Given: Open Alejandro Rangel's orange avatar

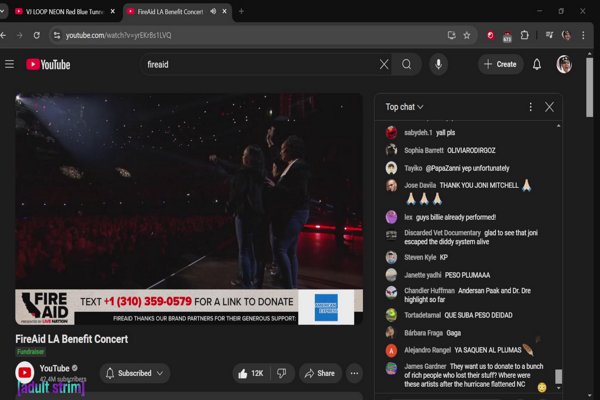Looking at the screenshot, I should (391, 350).
